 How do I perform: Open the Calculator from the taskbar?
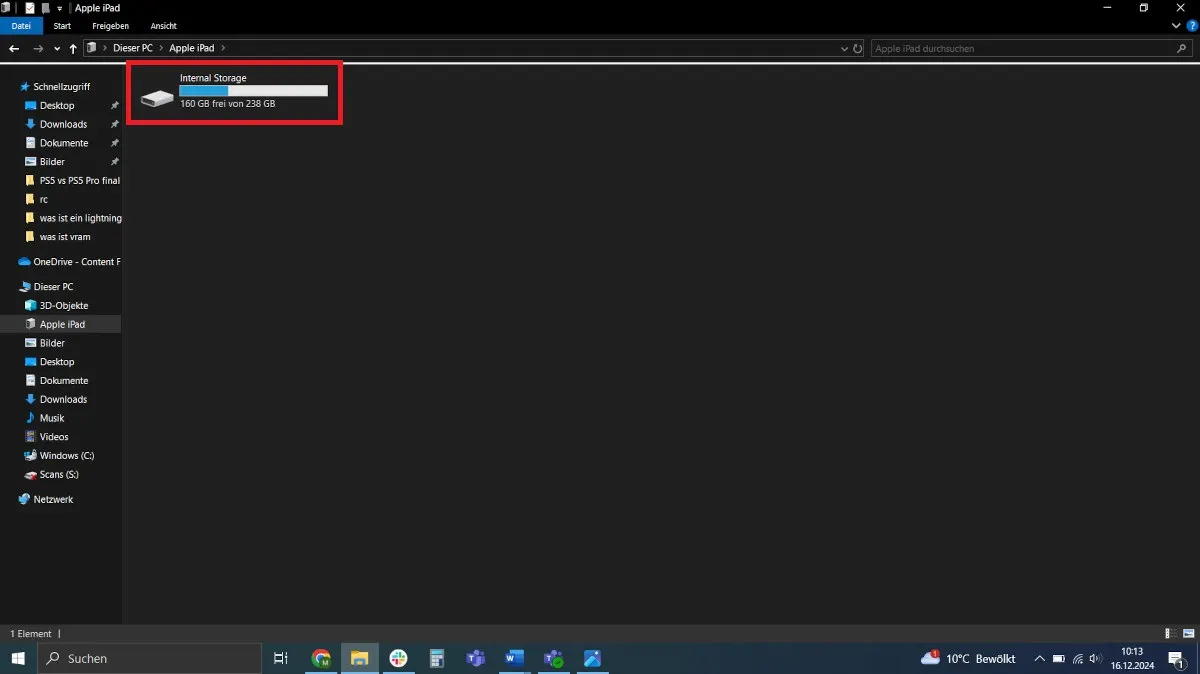pyautogui.click(x=437, y=658)
